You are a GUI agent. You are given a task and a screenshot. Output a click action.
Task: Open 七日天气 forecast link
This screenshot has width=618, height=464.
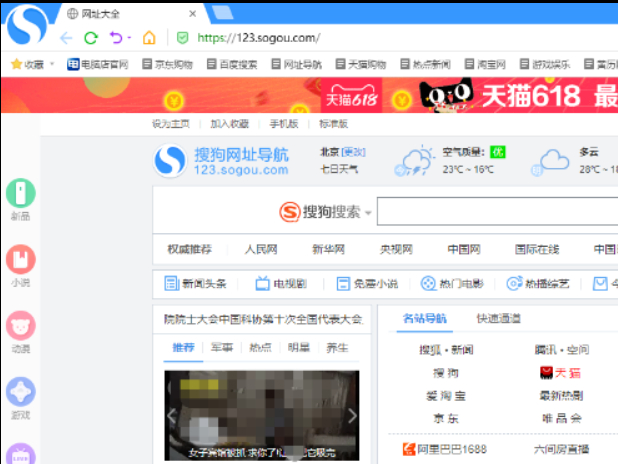pyautogui.click(x=339, y=169)
